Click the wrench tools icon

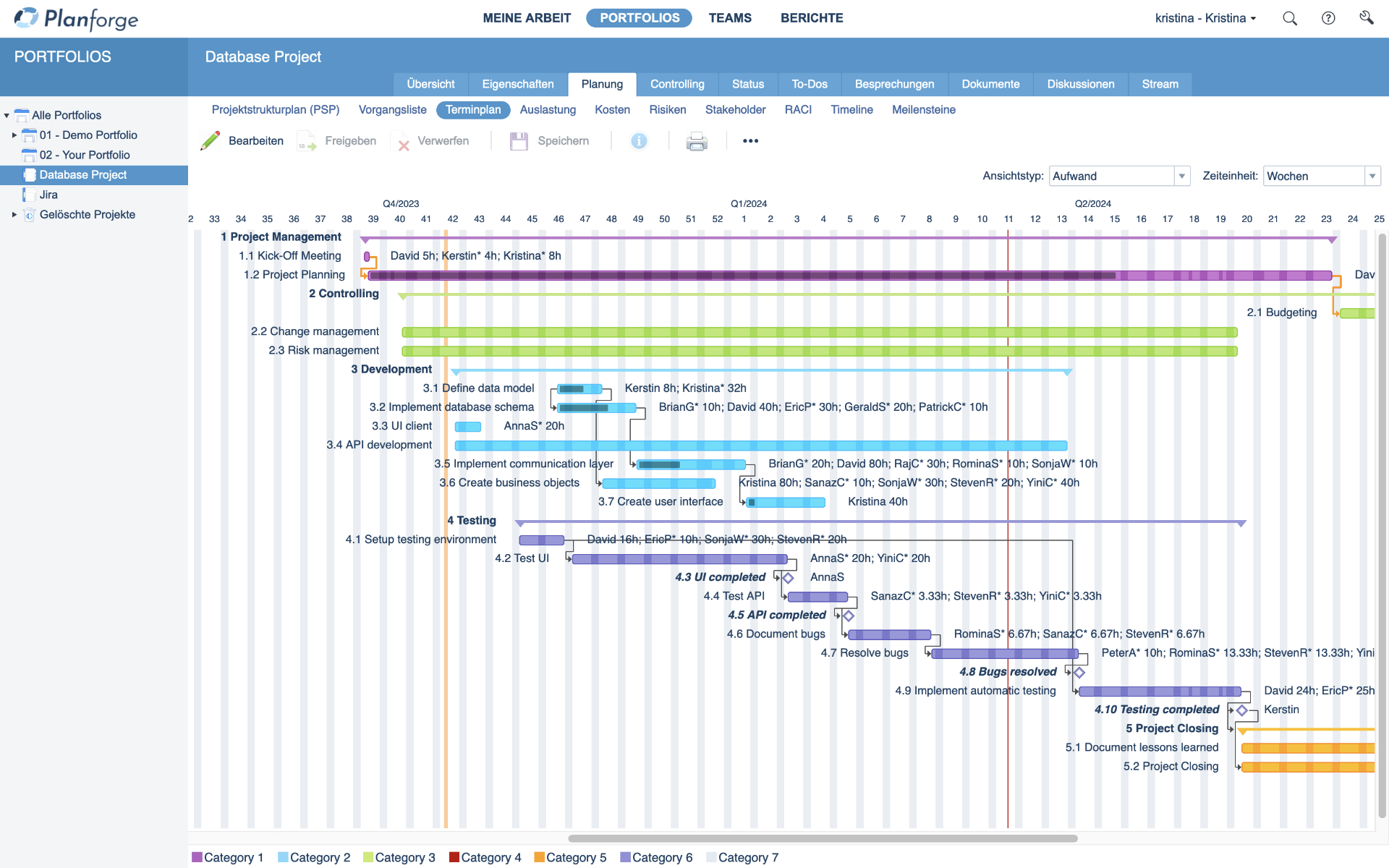[1366, 18]
